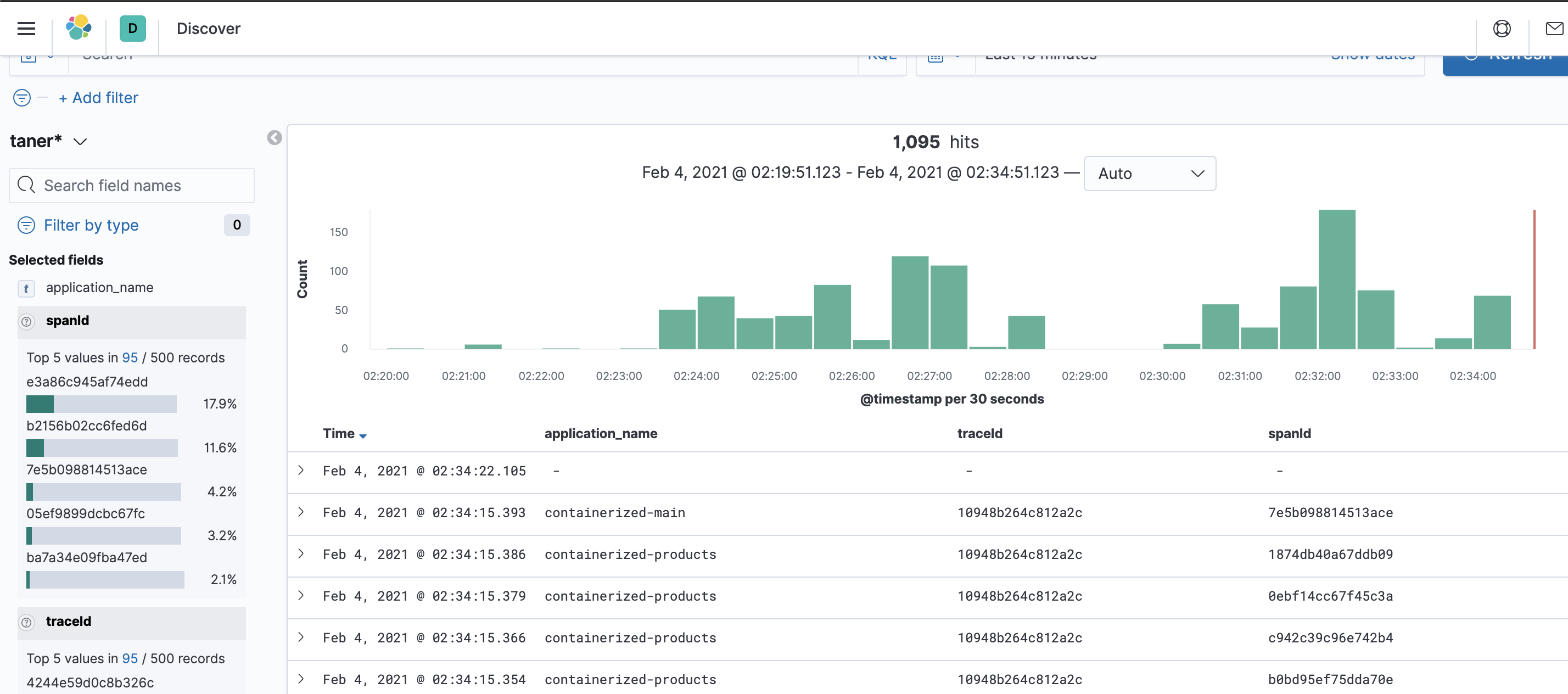The width and height of the screenshot is (1568, 694).
Task: Click the 95 records link under spanId
Action: 130,357
